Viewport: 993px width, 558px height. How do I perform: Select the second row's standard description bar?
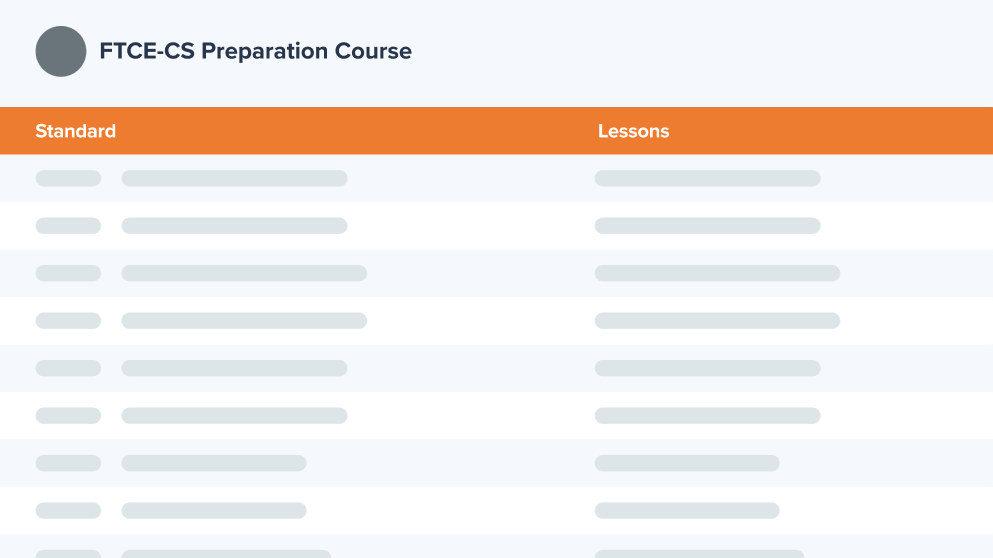point(234,226)
